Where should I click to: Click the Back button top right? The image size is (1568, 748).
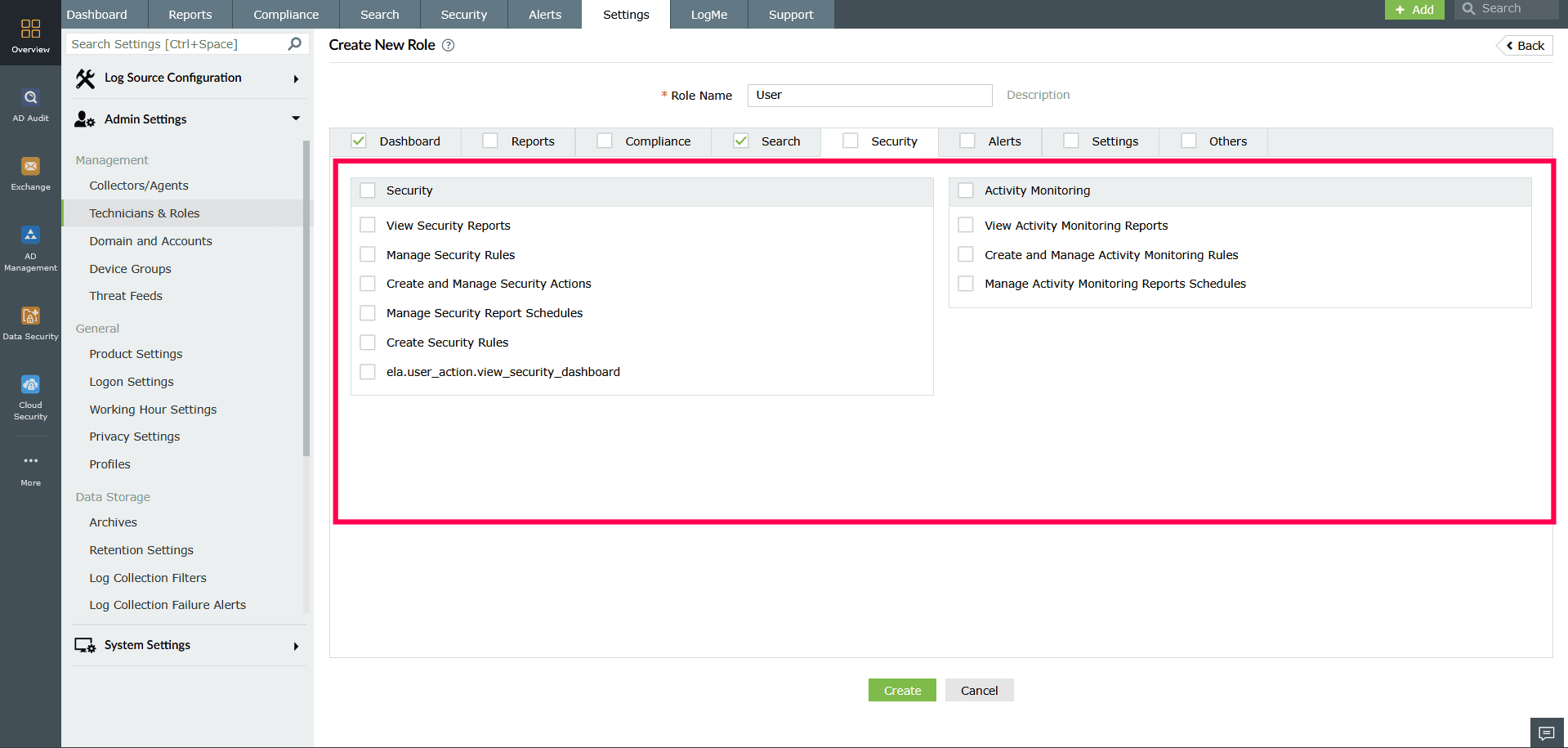pyautogui.click(x=1524, y=45)
